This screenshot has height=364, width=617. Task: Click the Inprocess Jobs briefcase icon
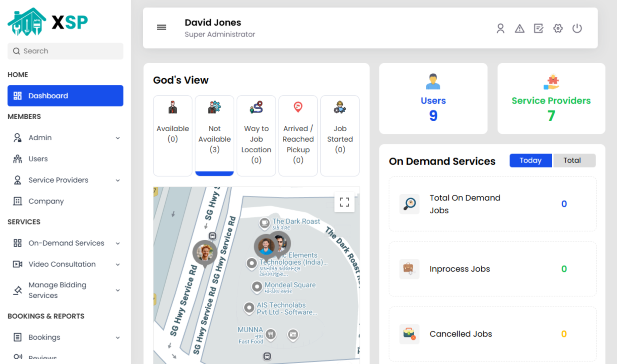click(x=409, y=269)
